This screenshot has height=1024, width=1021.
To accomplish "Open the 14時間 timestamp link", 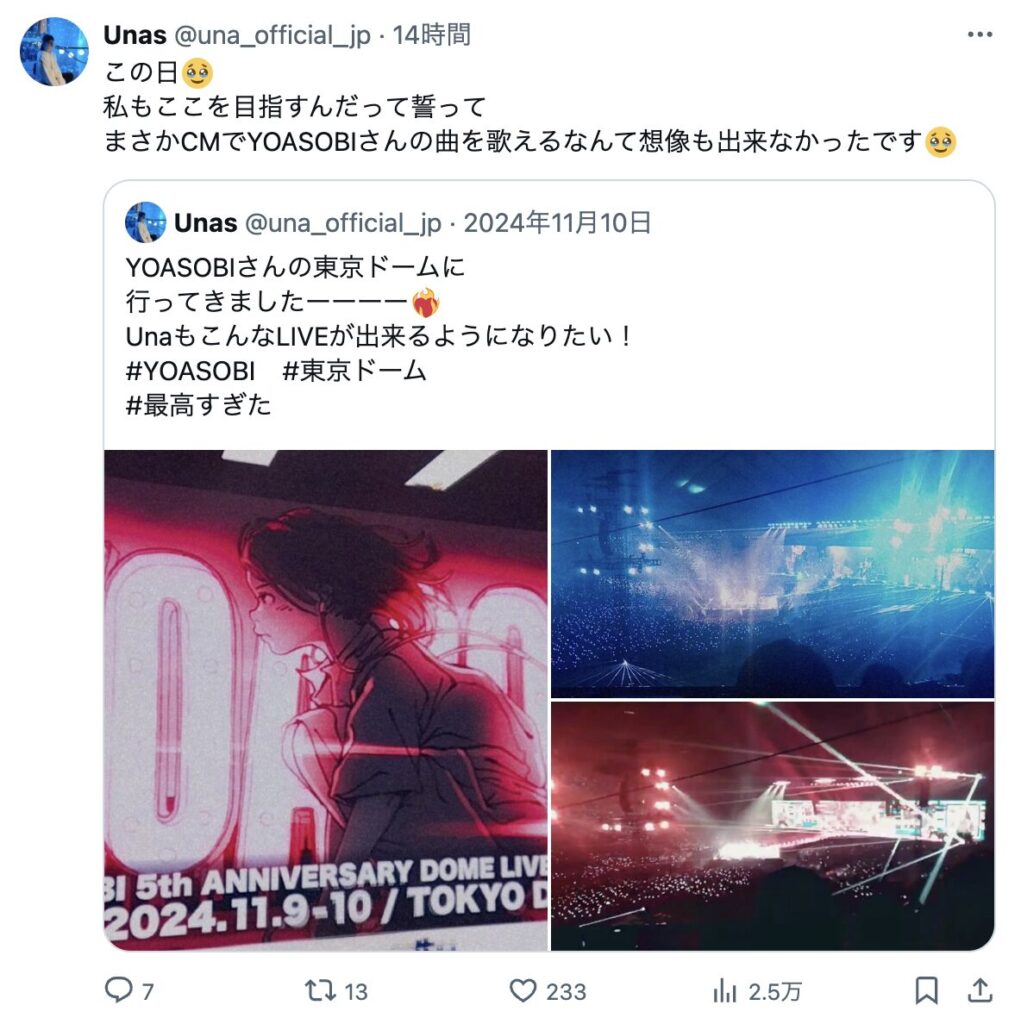I will (x=431, y=35).
